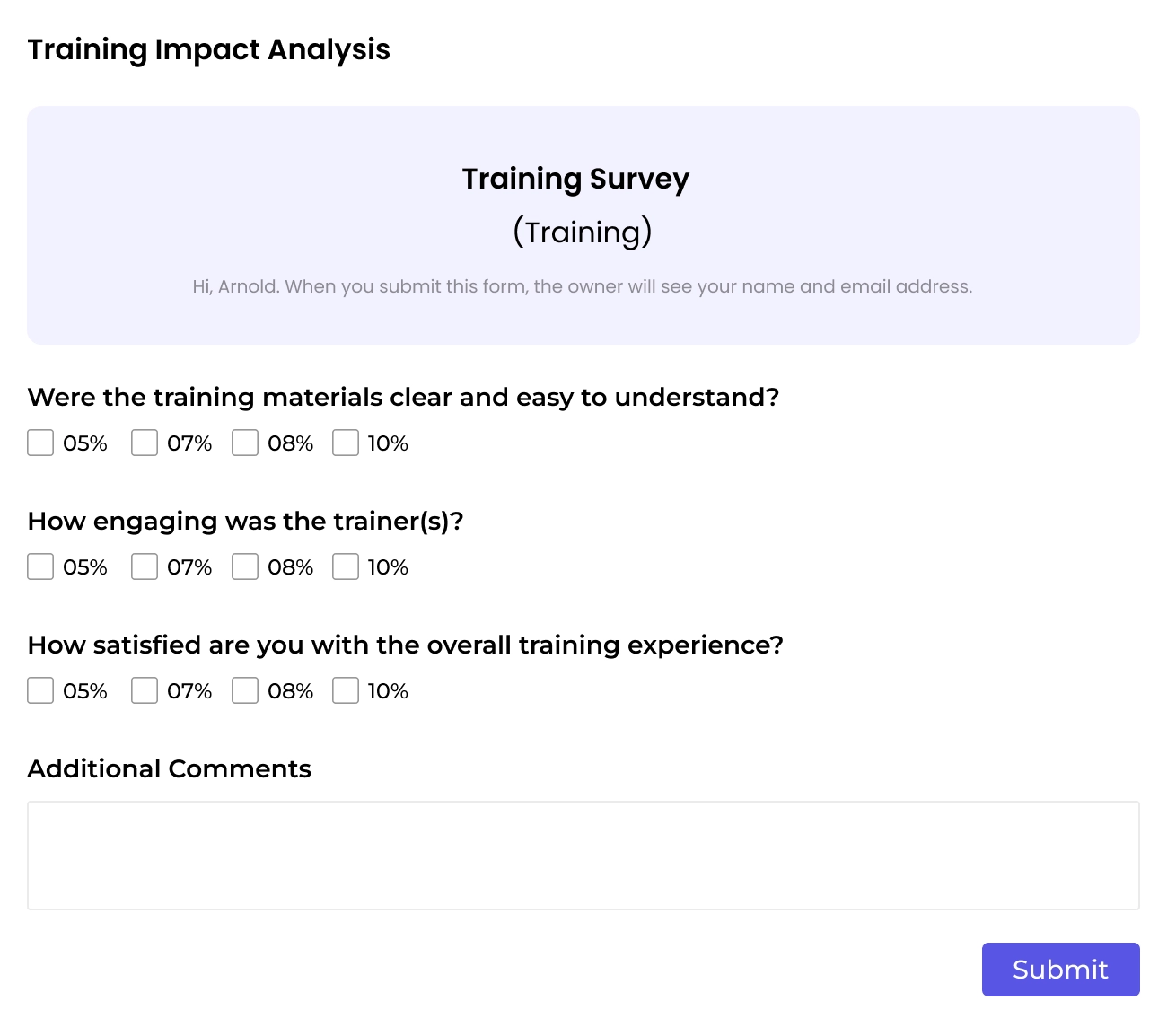Click the Additional Comments heading

pos(170,768)
